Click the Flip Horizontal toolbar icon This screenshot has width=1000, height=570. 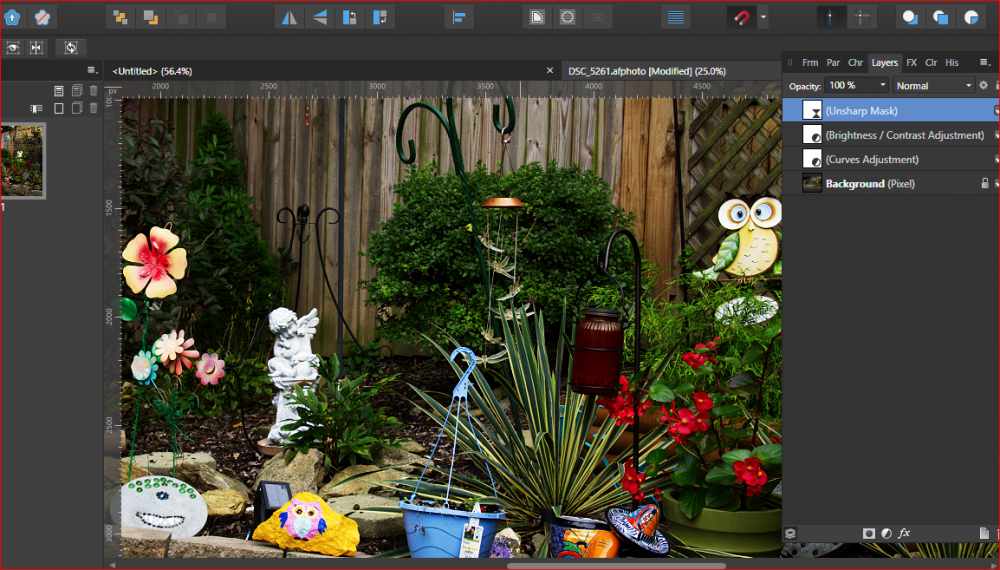click(x=288, y=17)
